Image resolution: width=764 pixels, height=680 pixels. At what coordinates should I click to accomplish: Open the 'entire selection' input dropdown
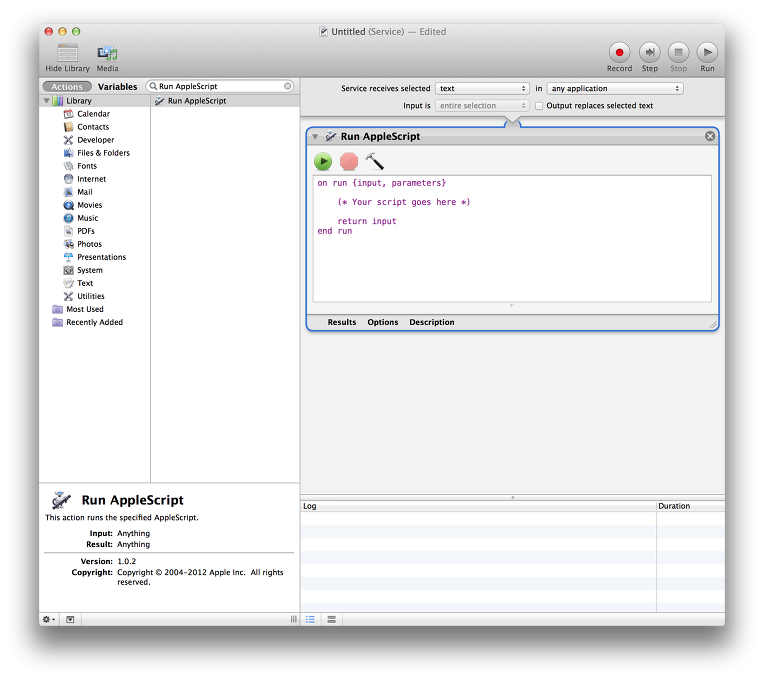482,106
